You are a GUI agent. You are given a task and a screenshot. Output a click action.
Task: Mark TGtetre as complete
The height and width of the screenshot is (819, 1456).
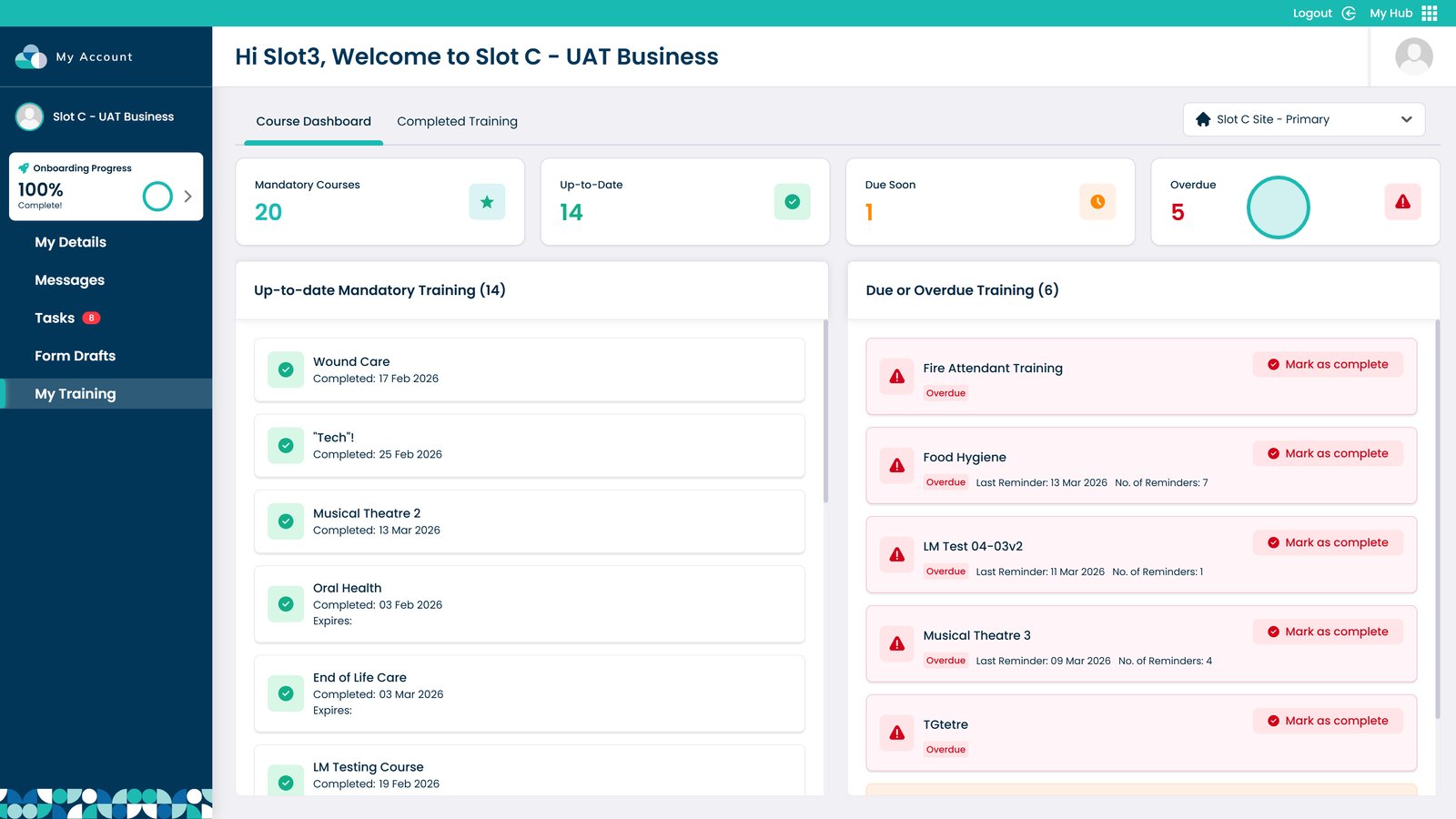(1328, 721)
